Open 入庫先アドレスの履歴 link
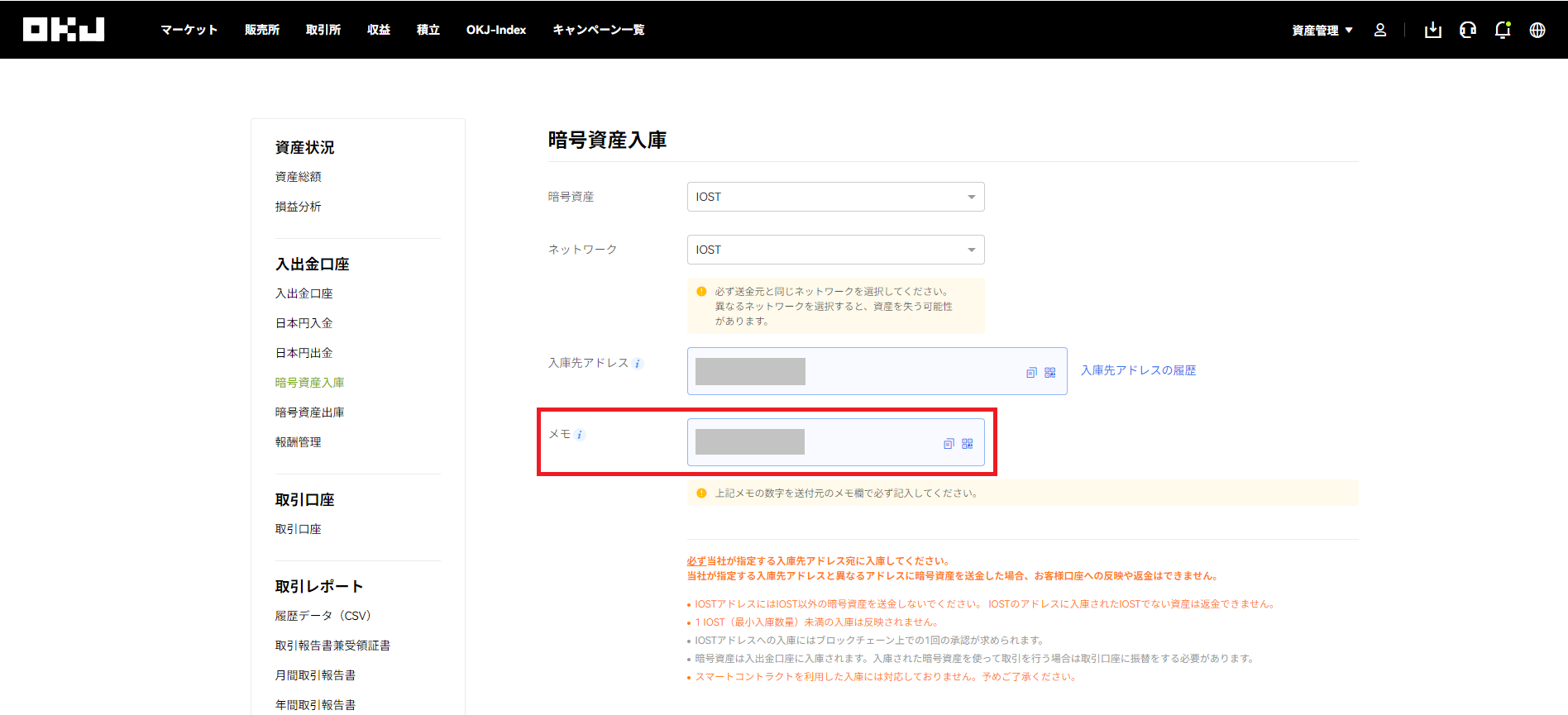This screenshot has width=1568, height=715. point(1138,370)
